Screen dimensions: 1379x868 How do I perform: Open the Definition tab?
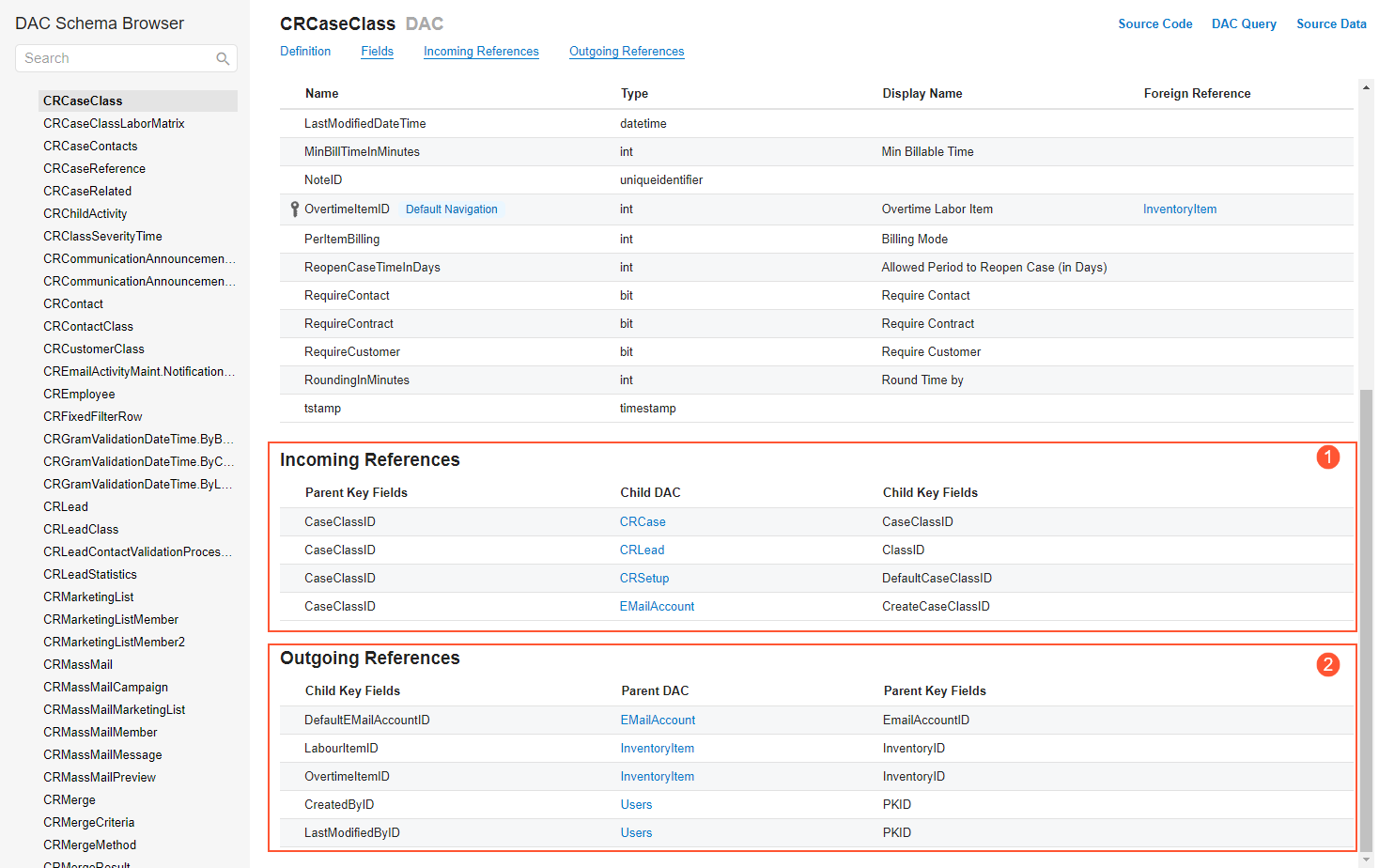click(x=305, y=52)
